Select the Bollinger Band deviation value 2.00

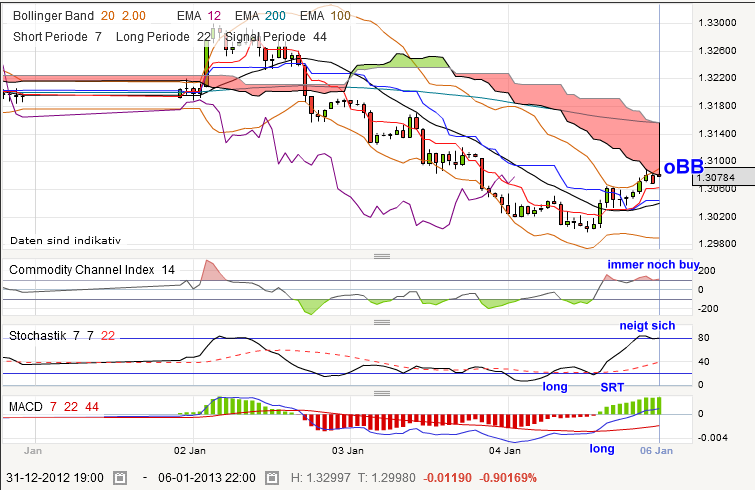134,16
